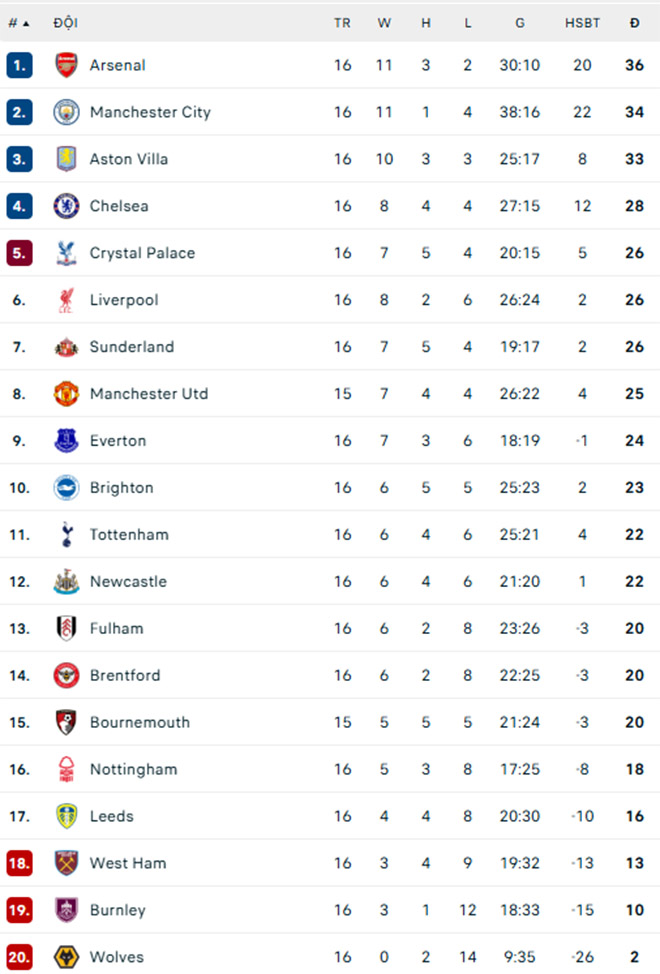The width and height of the screenshot is (660, 974).
Task: Click the Liverpool club crest icon
Action: pyautogui.click(x=66, y=300)
